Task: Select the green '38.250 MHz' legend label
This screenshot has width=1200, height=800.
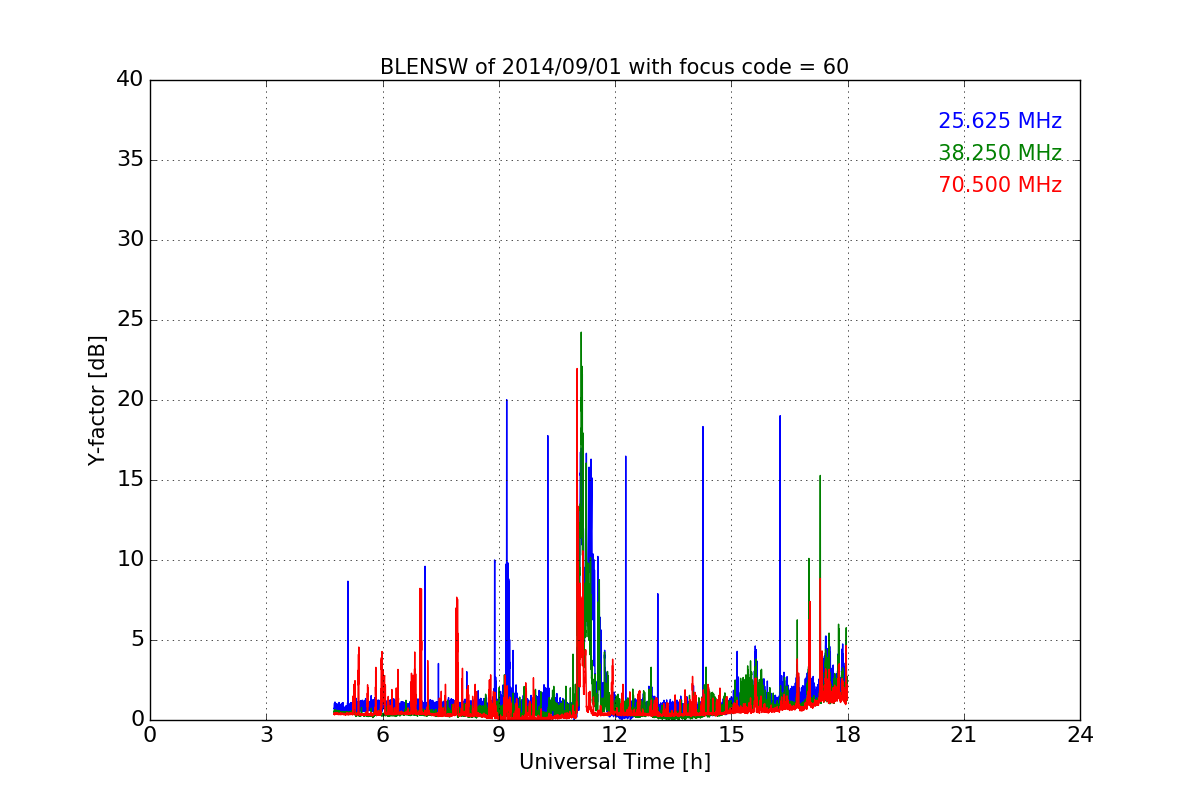Action: [1000, 153]
